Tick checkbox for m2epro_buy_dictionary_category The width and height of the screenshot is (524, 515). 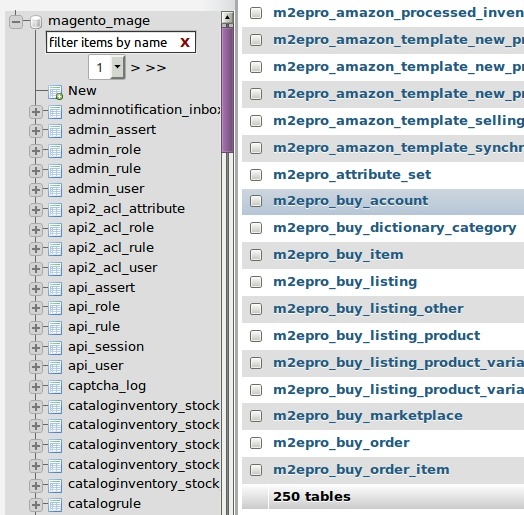[256, 228]
